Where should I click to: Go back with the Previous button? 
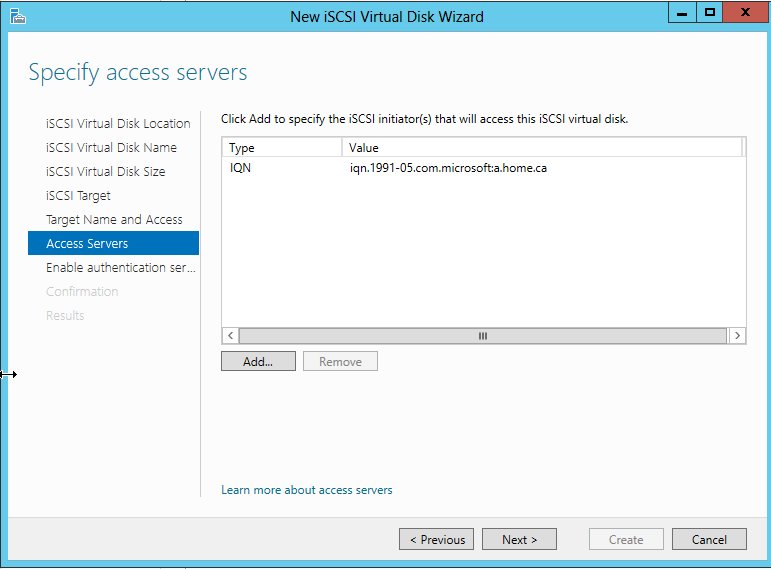[437, 539]
